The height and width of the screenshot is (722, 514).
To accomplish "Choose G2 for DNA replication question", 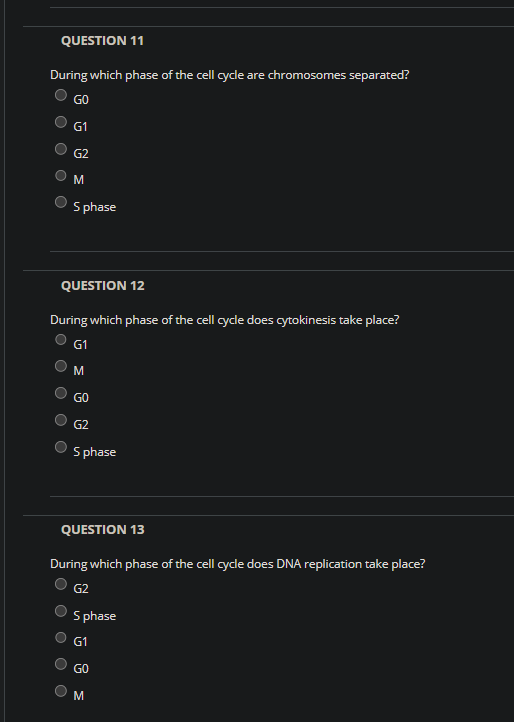I will (x=61, y=584).
